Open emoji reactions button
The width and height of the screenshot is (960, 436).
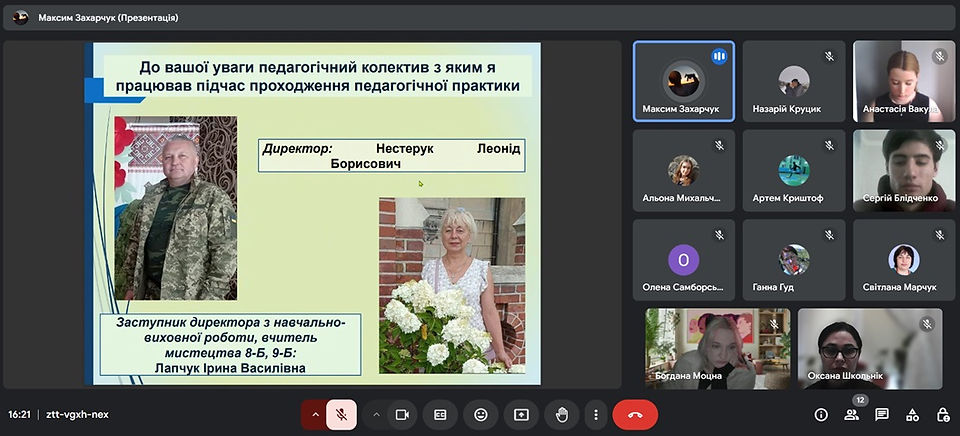[481, 415]
